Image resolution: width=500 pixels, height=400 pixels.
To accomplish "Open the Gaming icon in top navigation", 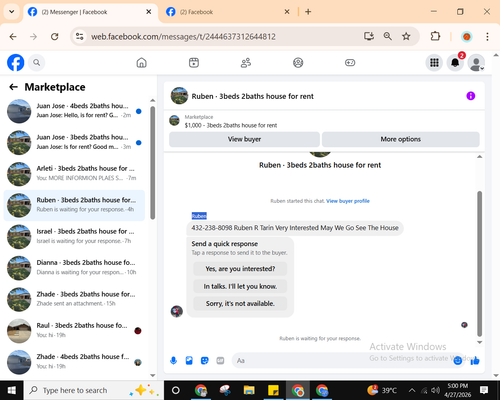I will 350,62.
